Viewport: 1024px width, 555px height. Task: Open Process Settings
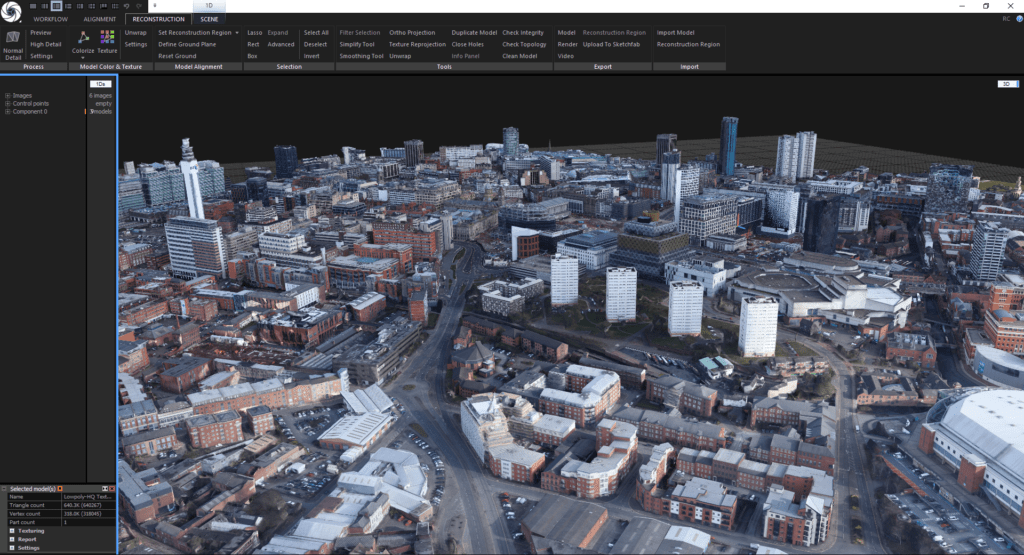click(x=41, y=56)
